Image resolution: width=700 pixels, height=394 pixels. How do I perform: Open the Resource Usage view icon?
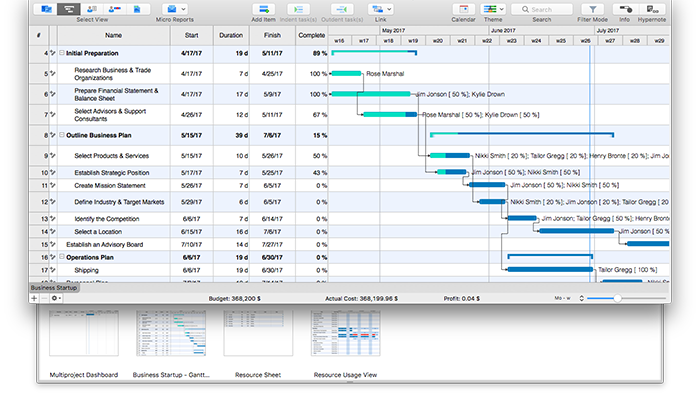114,9
